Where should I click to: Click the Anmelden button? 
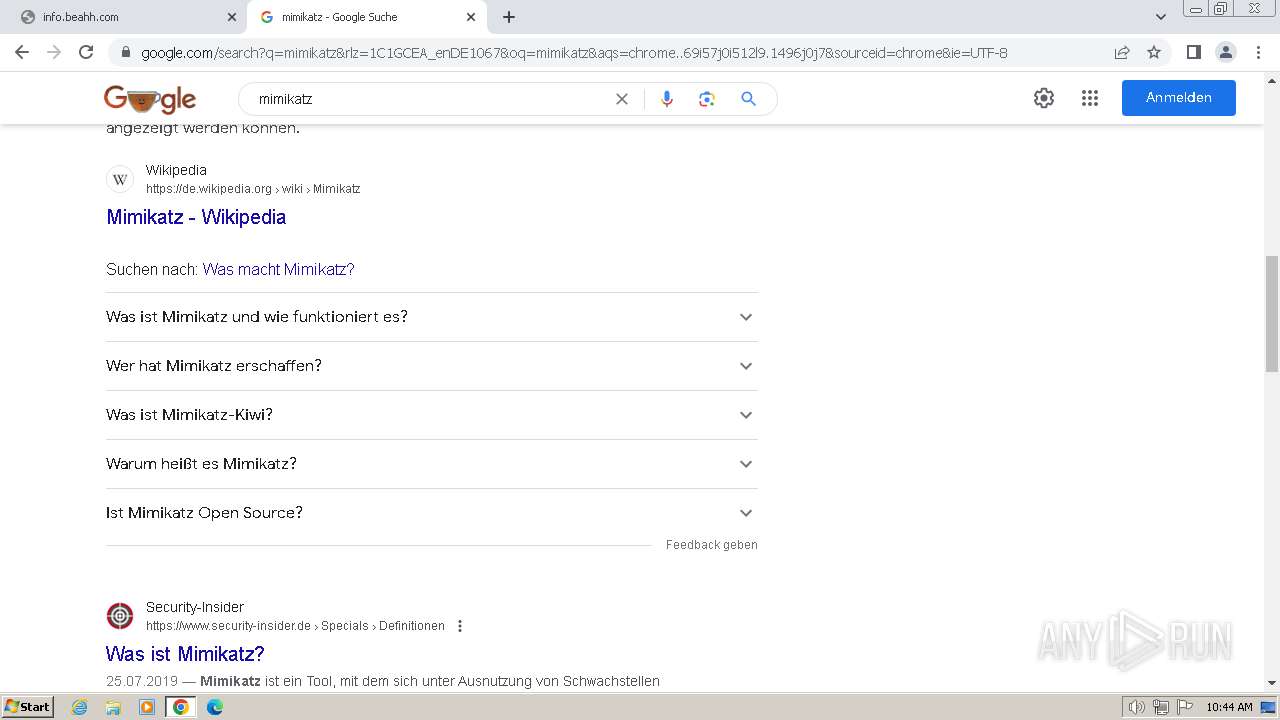coord(1179,98)
